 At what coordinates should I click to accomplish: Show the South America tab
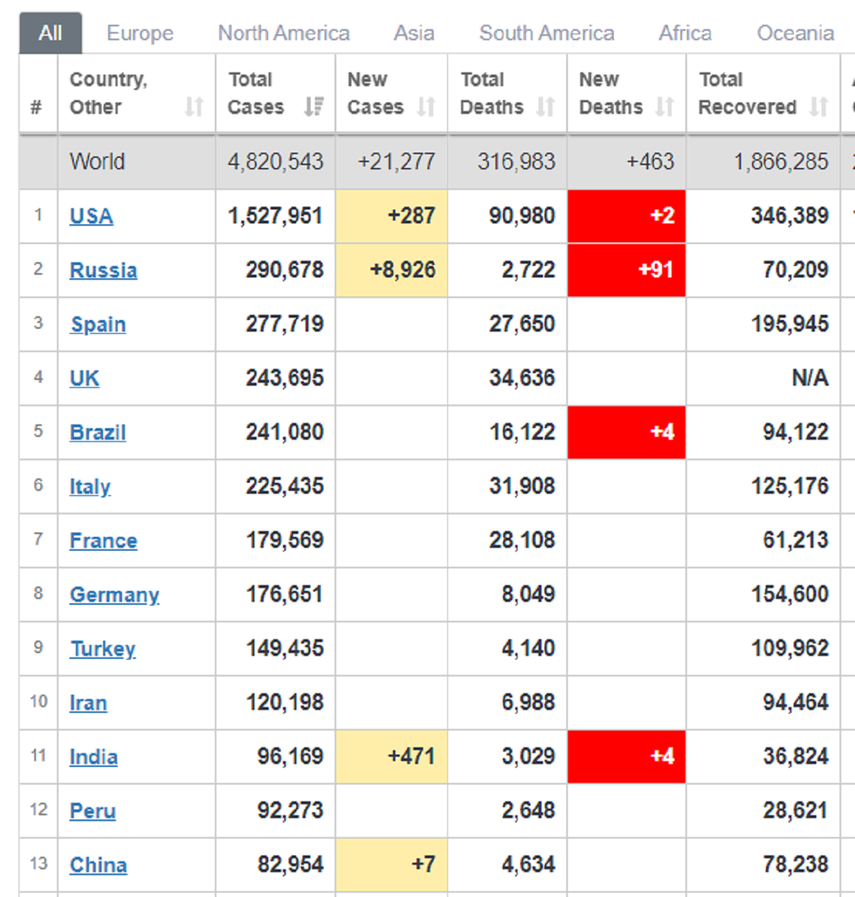click(x=547, y=33)
